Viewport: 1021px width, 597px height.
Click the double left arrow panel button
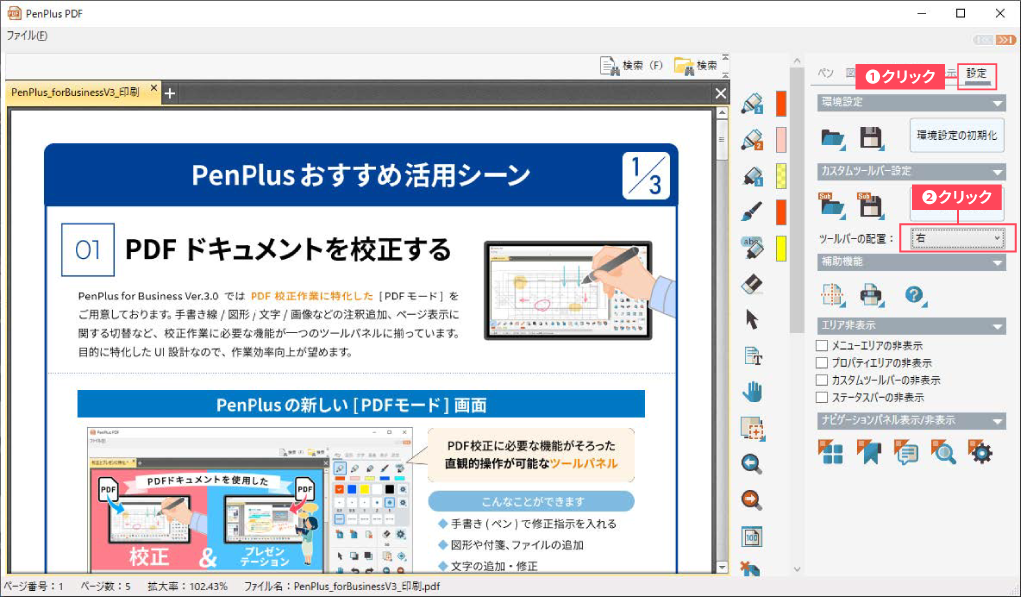pyautogui.click(x=985, y=40)
